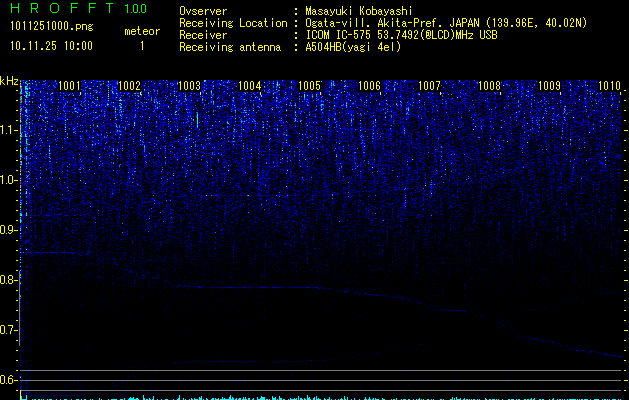Click the 0.6 kHz frequency tick
The image size is (629, 400).
(9, 380)
